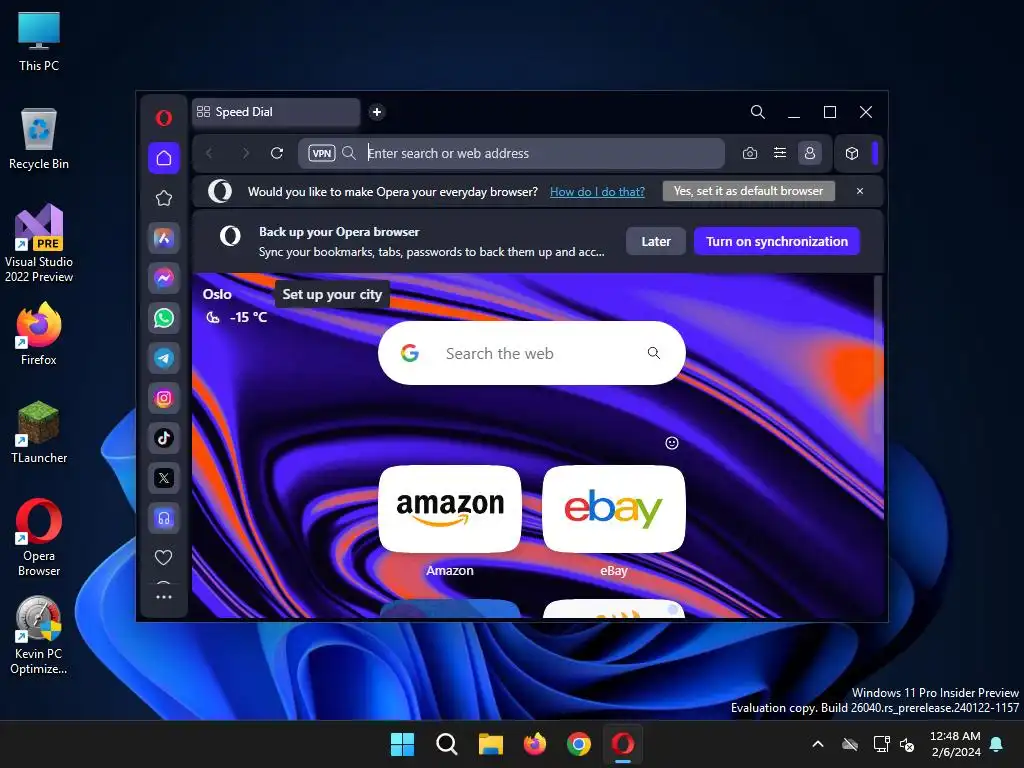Toggle the VPN badge in address bar
This screenshot has width=1024, height=768.
coord(322,153)
